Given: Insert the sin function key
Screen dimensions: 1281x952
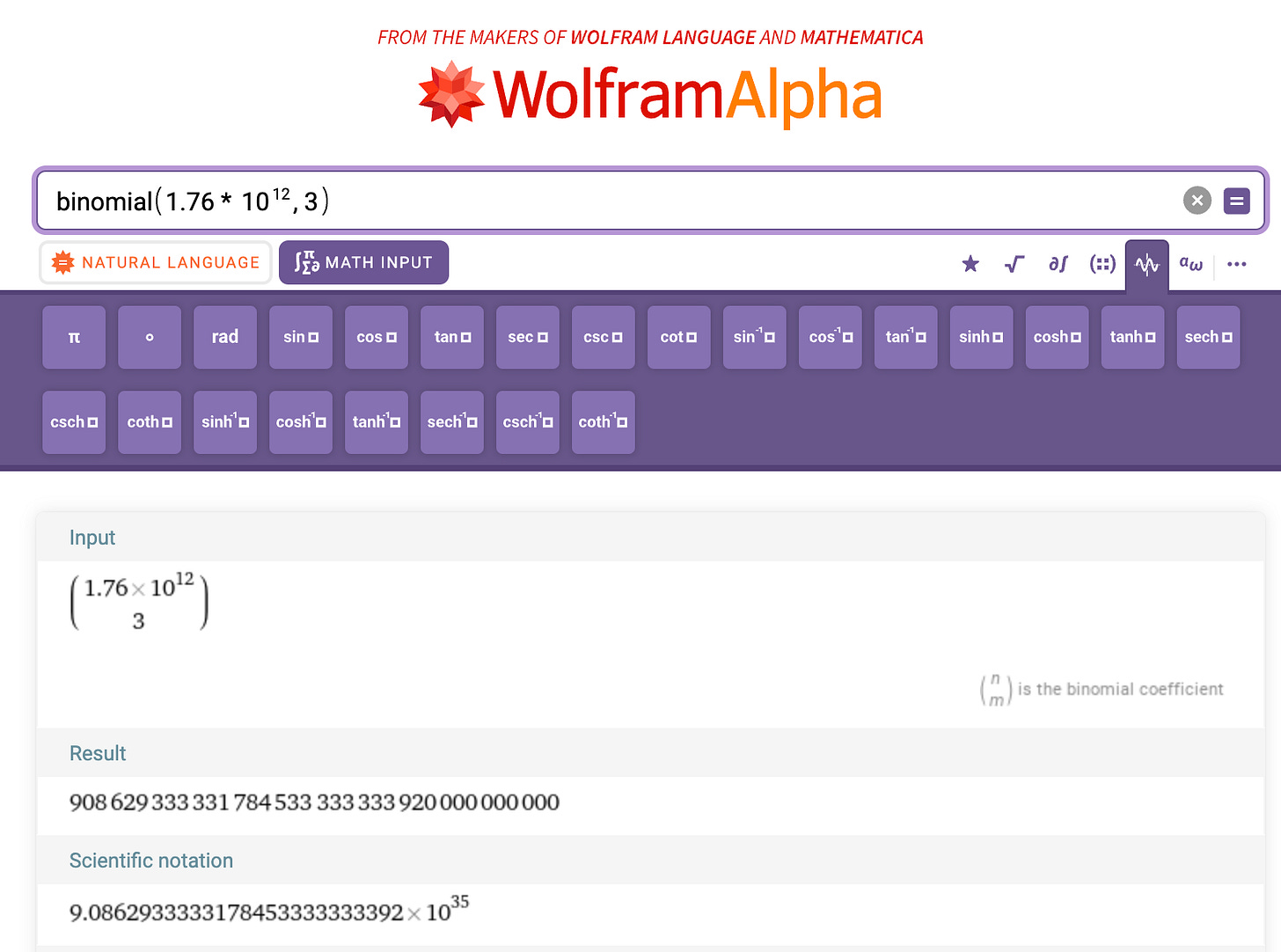Looking at the screenshot, I should [x=301, y=337].
